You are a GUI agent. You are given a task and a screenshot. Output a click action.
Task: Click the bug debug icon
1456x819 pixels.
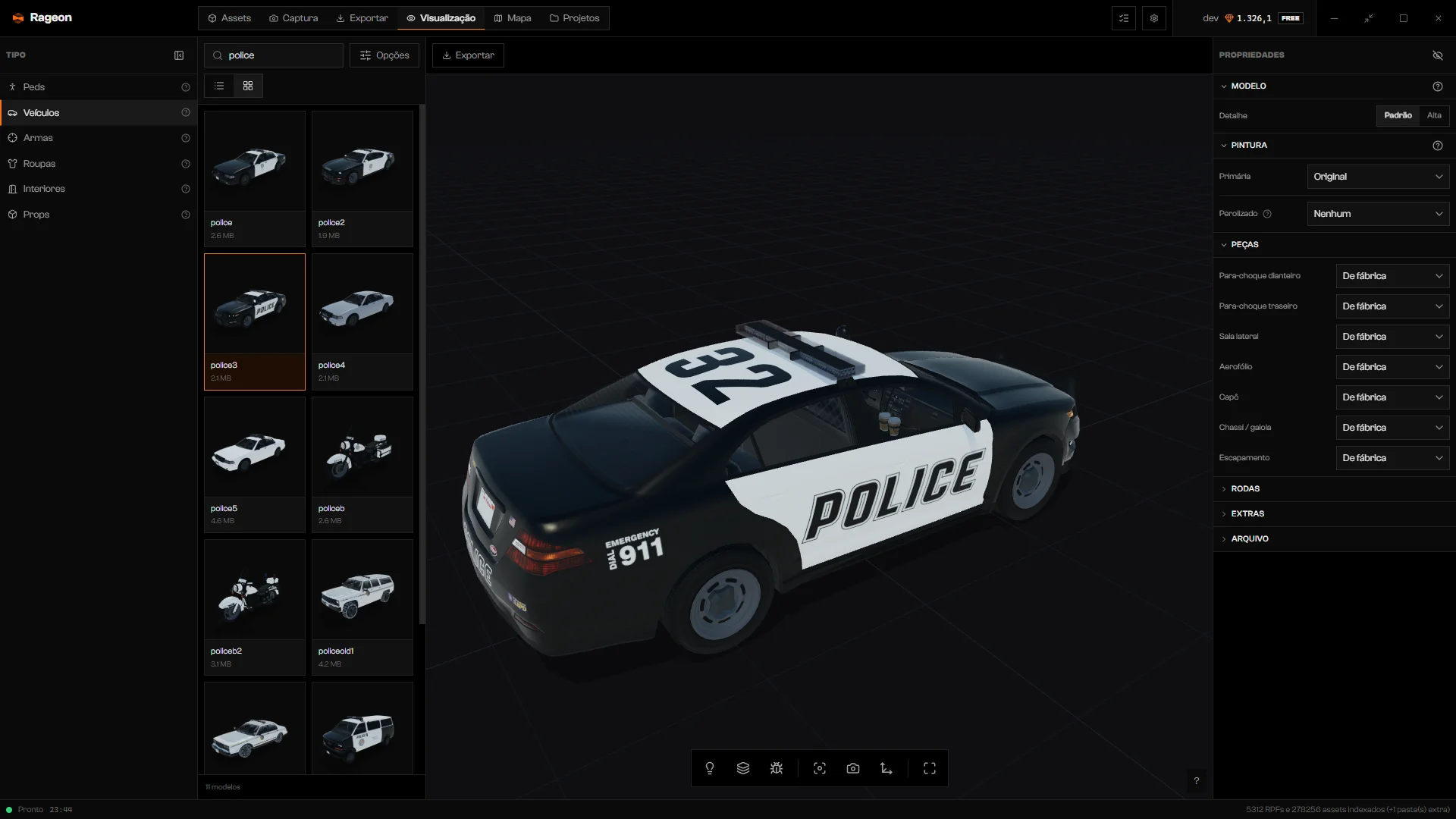[777, 768]
